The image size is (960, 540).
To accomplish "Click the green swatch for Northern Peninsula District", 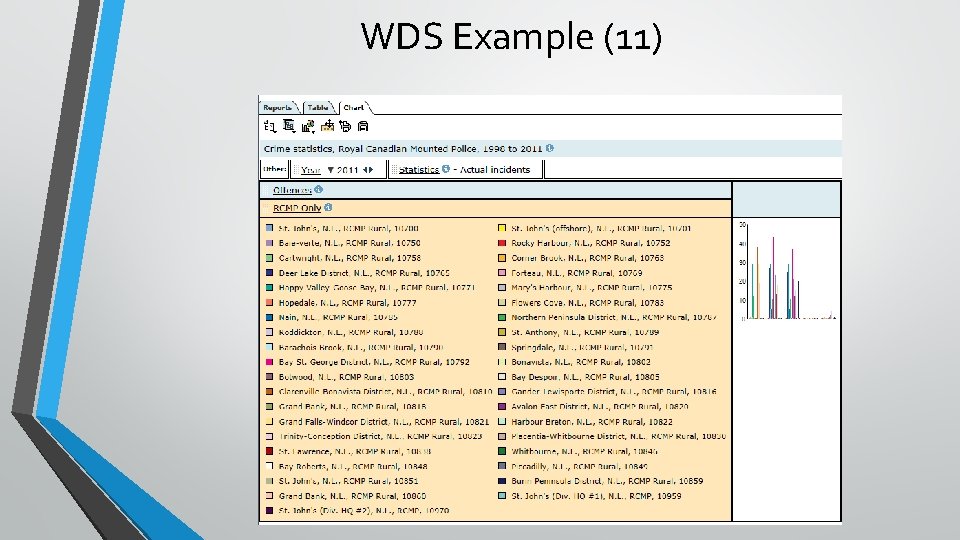I will (502, 317).
